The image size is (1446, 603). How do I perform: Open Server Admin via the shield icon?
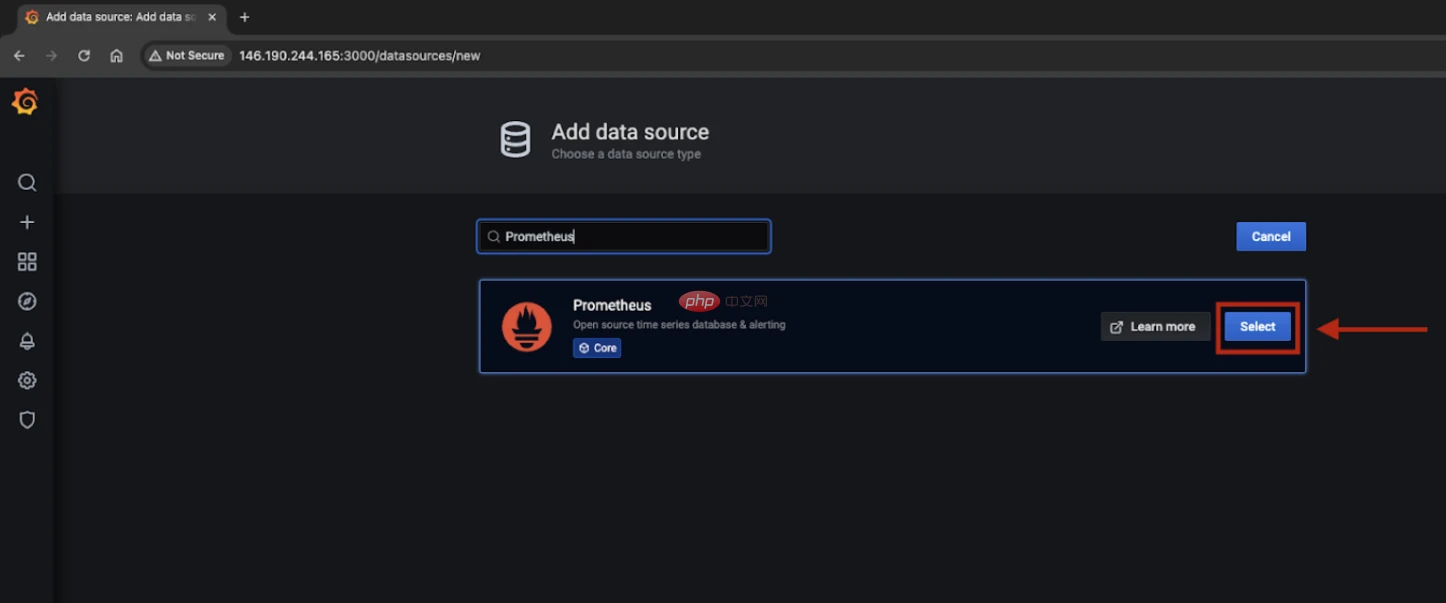point(26,420)
